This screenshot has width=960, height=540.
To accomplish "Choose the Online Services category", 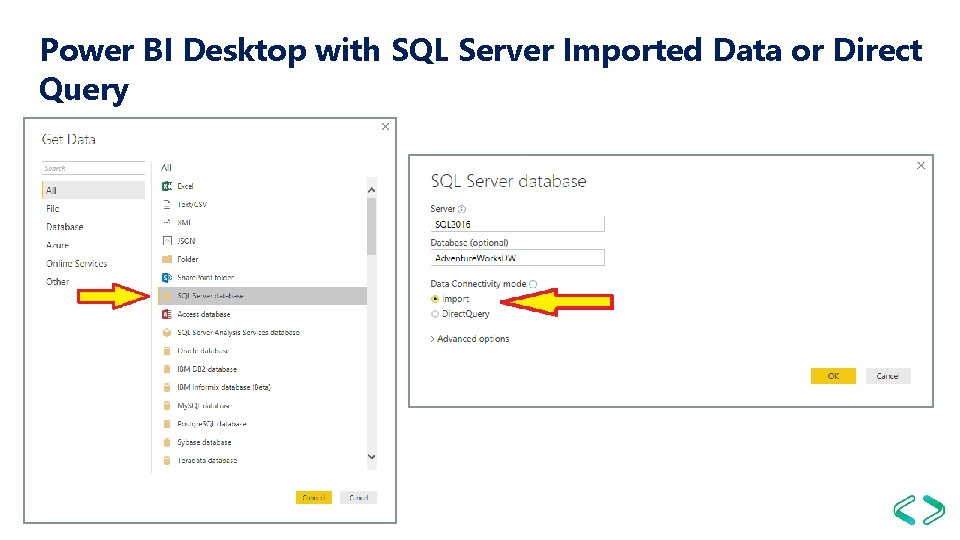I will [x=77, y=263].
